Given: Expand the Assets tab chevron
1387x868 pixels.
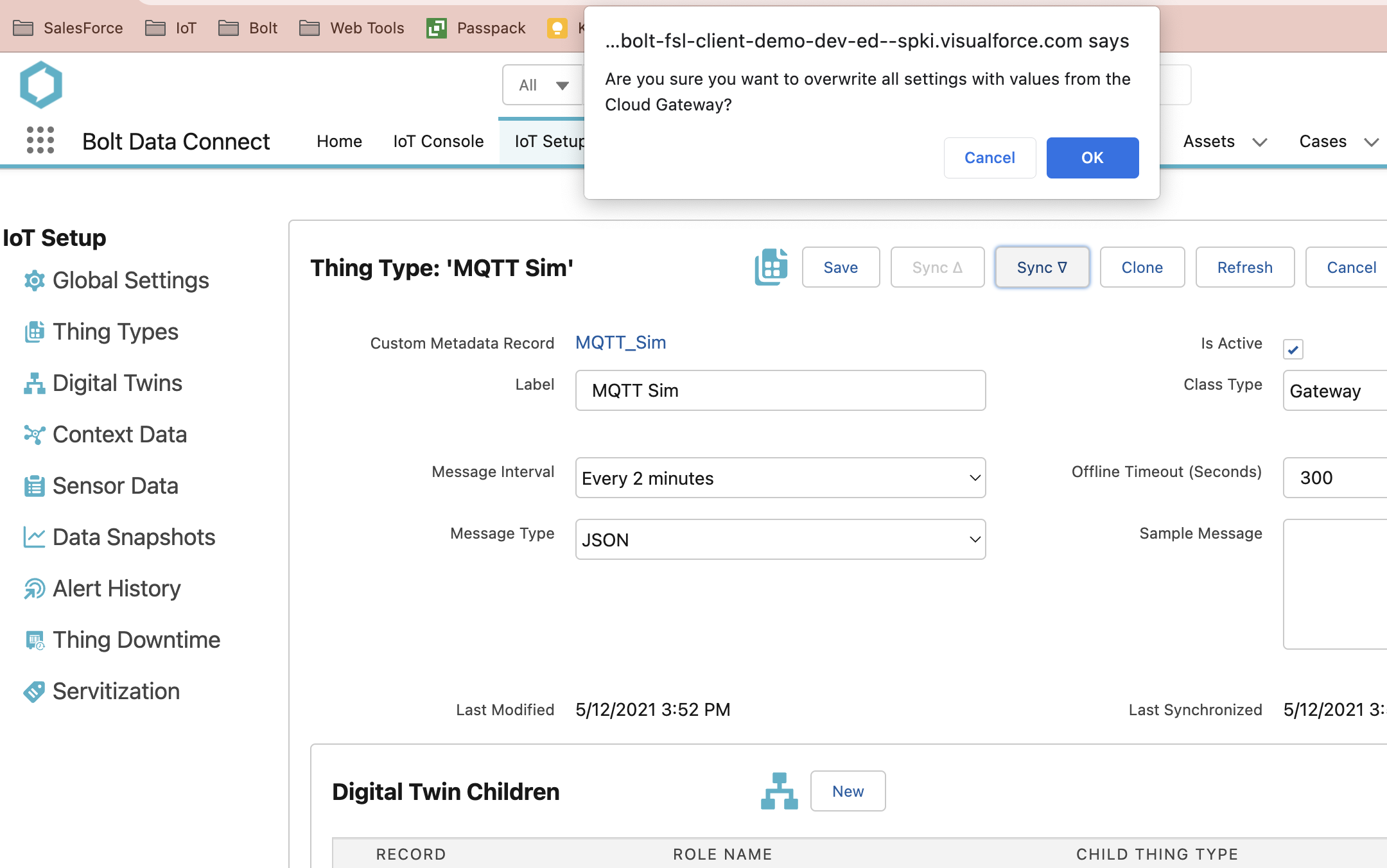Looking at the screenshot, I should (1260, 142).
